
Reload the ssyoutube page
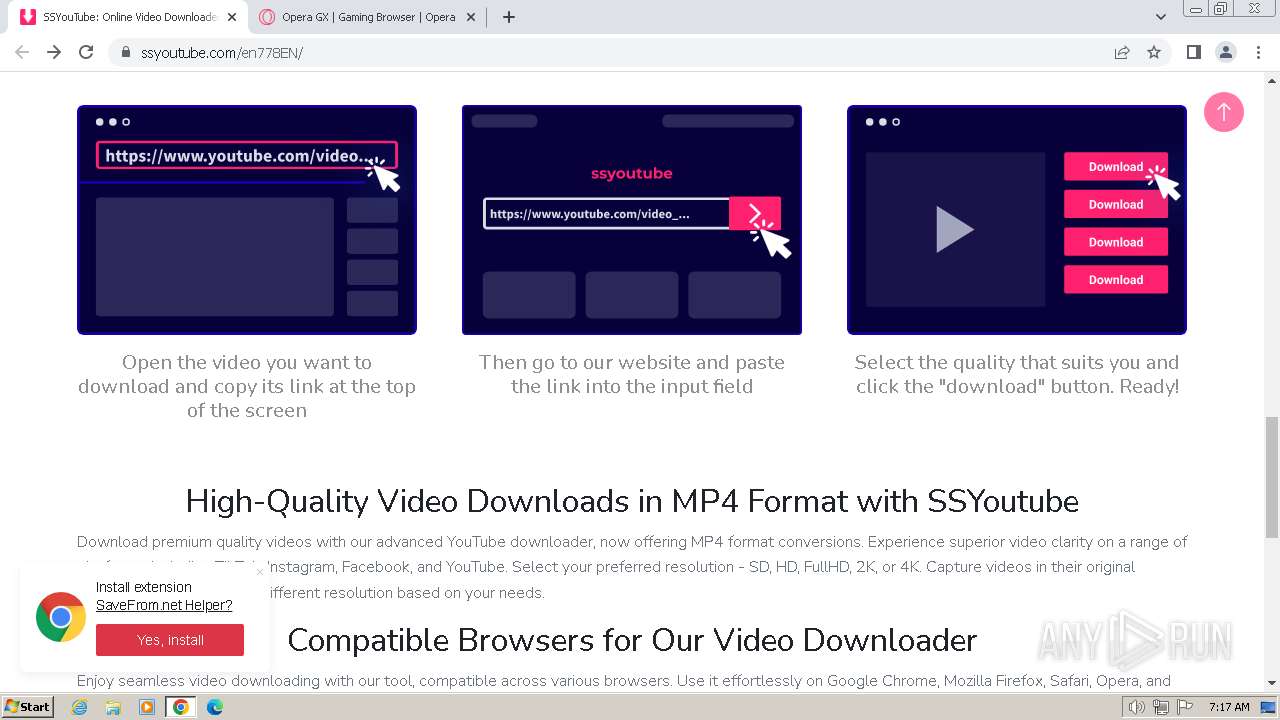point(86,52)
